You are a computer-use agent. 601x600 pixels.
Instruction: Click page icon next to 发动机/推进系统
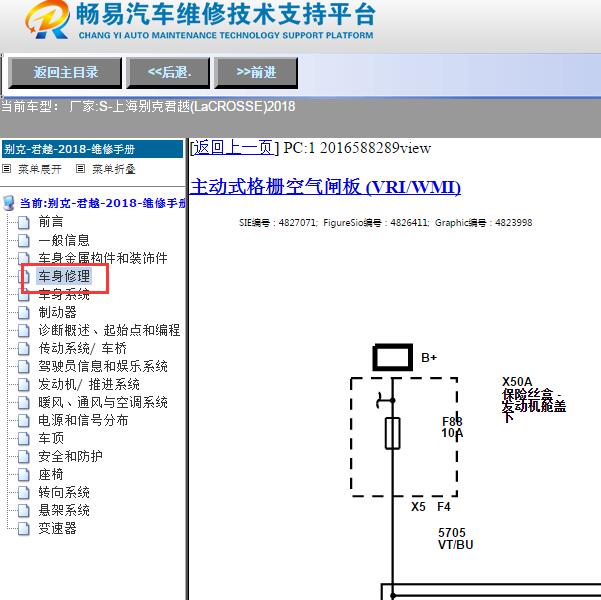click(24, 384)
